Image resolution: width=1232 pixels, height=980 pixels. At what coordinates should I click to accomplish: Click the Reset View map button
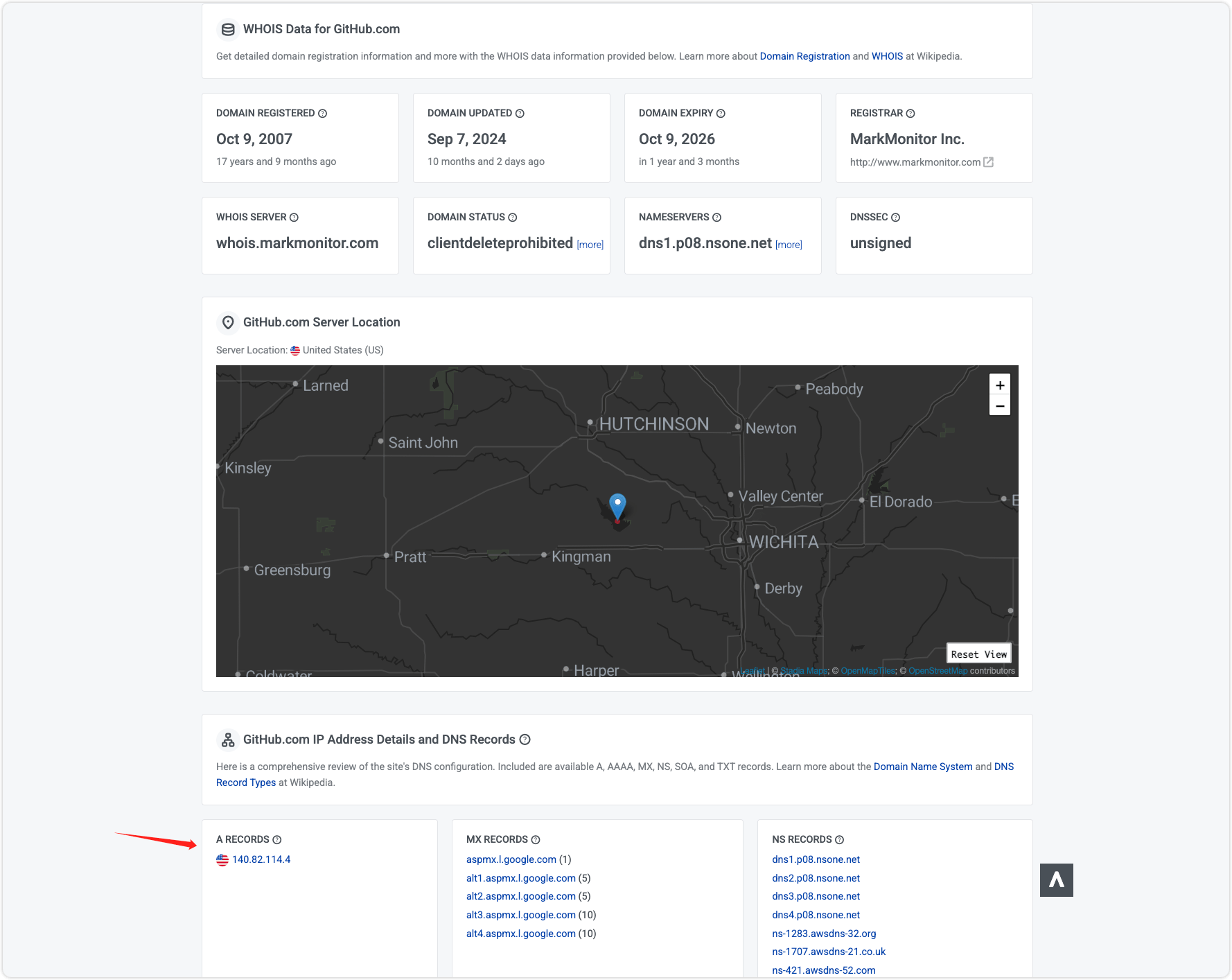click(x=979, y=654)
